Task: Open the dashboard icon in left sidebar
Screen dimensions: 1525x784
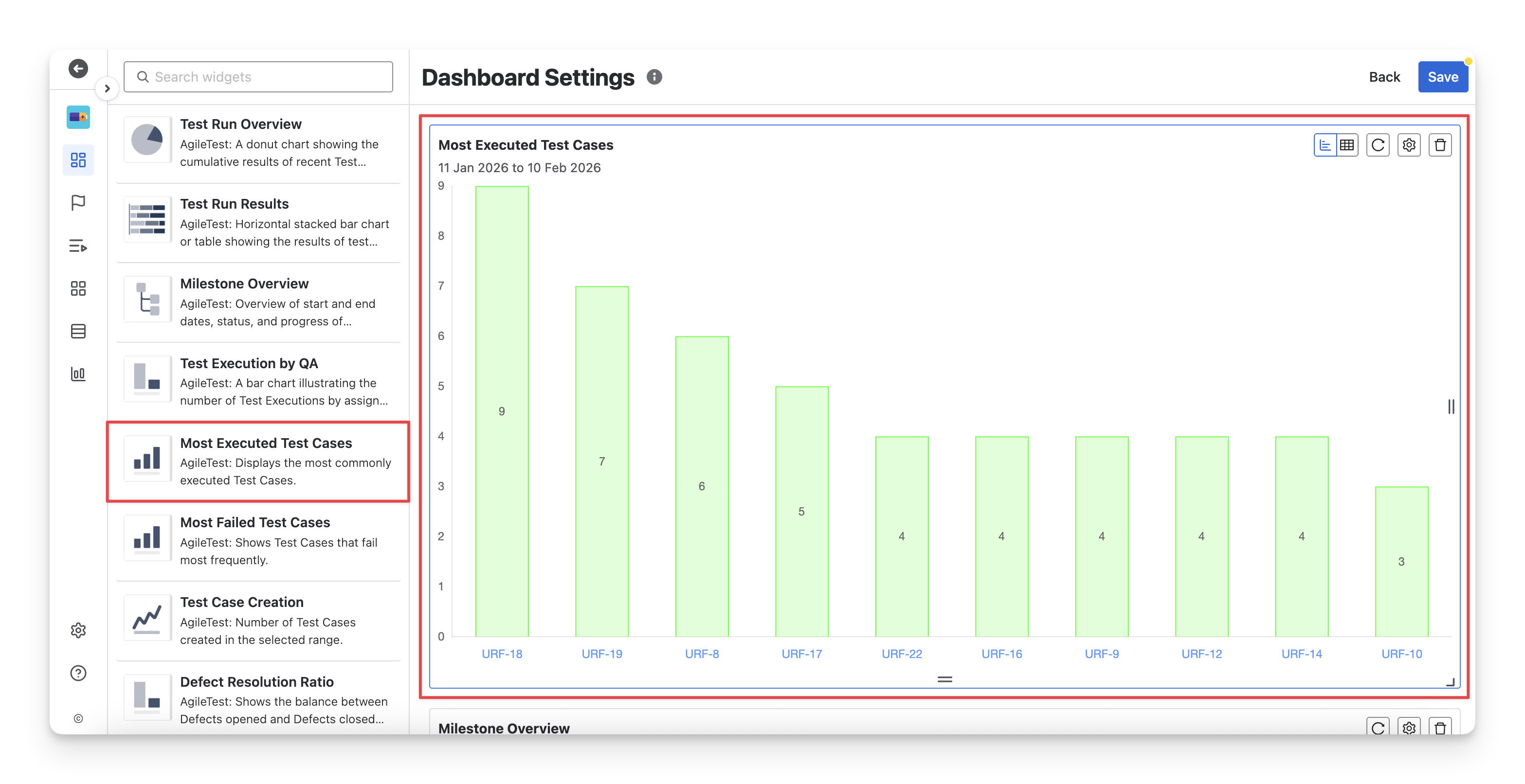Action: click(78, 160)
